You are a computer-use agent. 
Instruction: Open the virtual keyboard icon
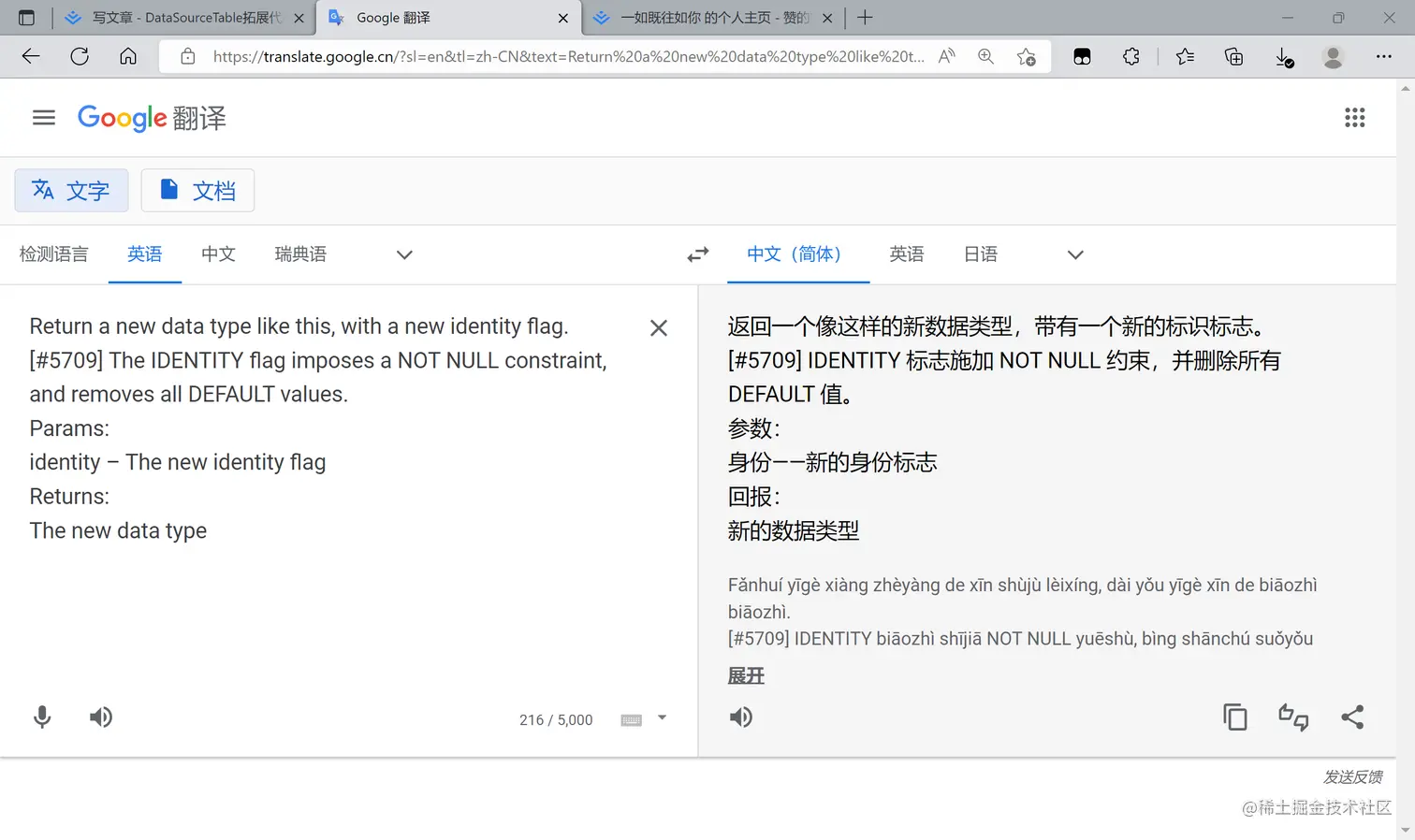(x=632, y=719)
